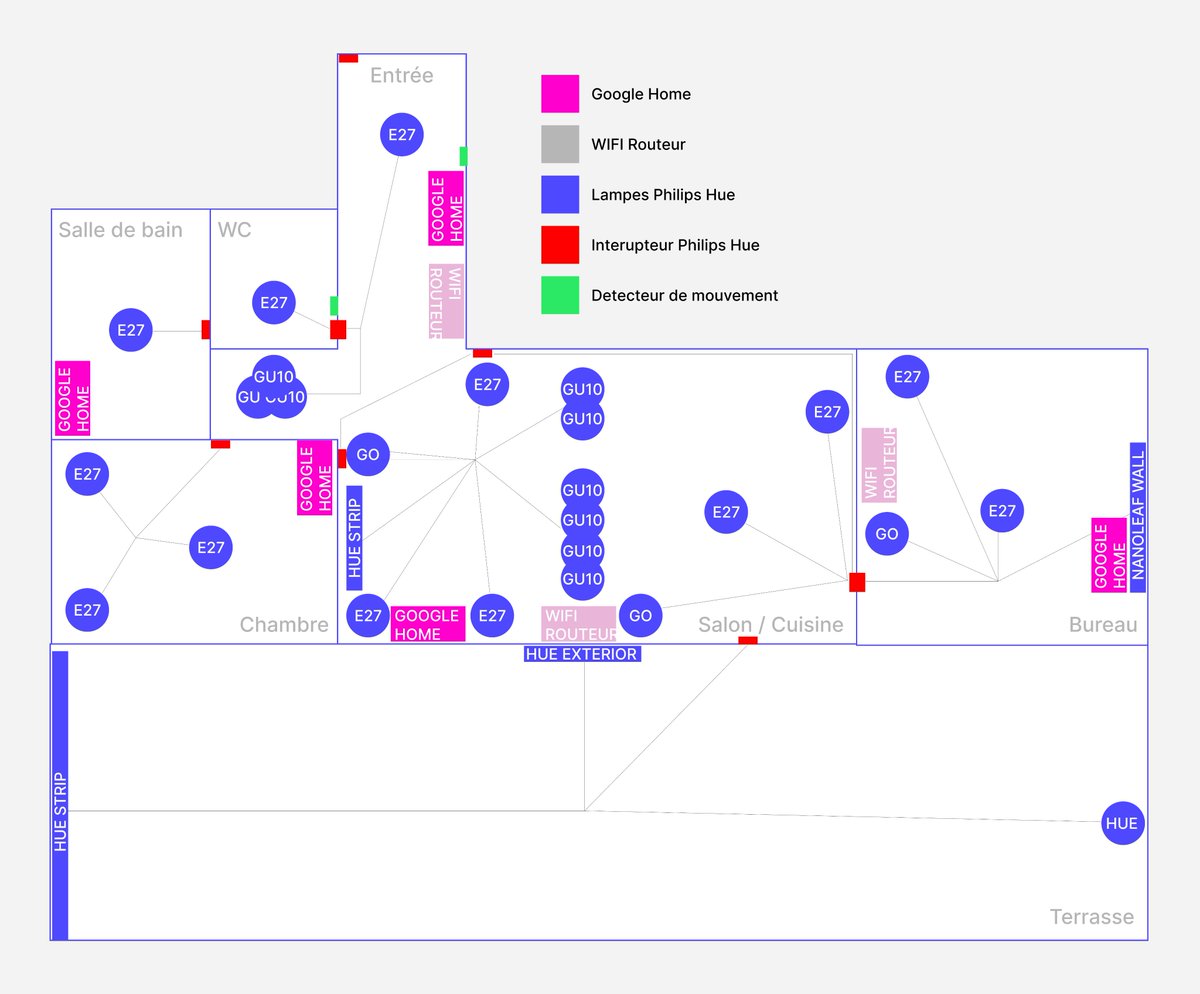1200x994 pixels.
Task: Click the 'Terrasse' room label
Action: 1092,916
